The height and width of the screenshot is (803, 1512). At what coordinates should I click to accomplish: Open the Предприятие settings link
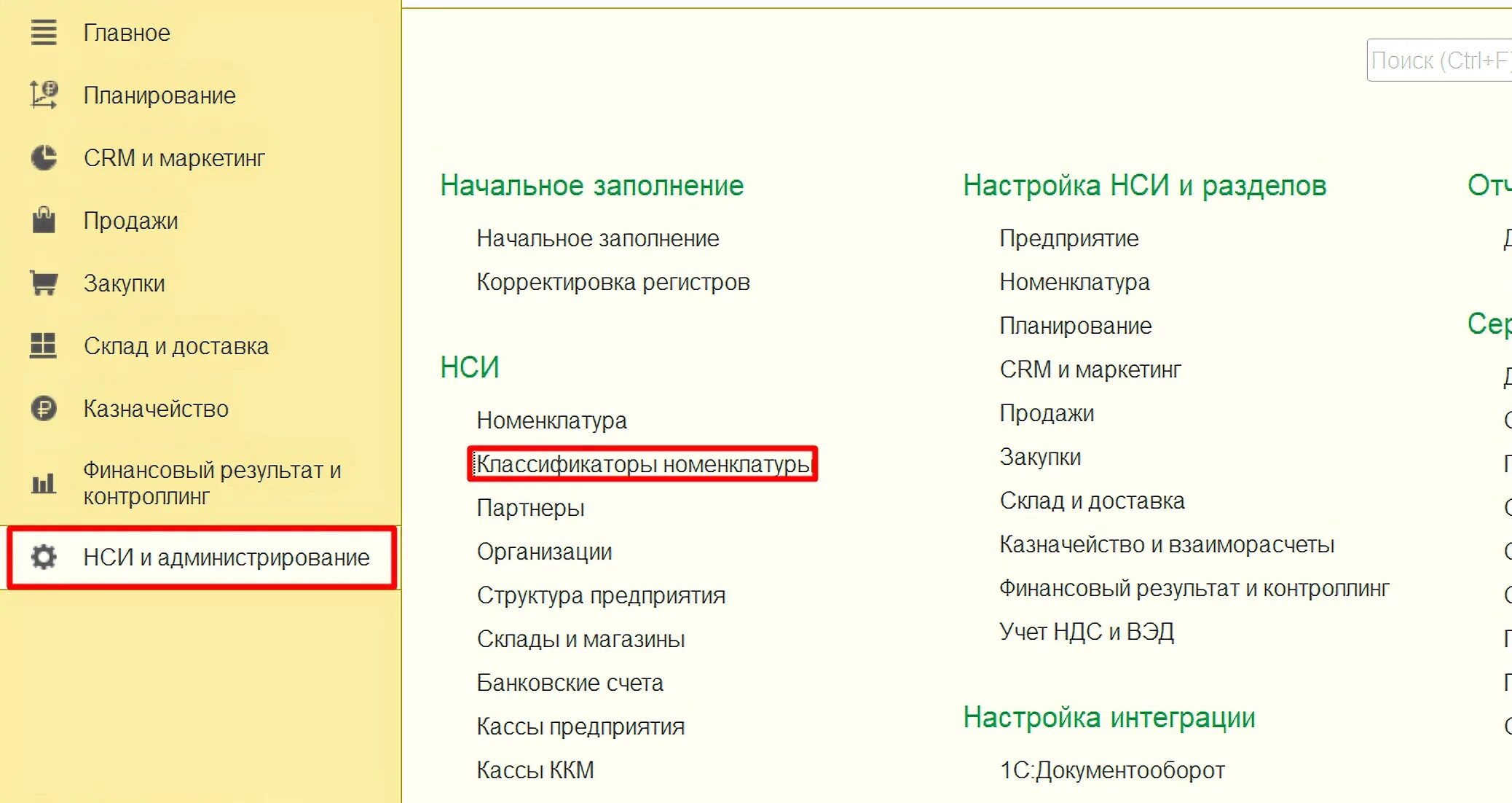[1068, 238]
